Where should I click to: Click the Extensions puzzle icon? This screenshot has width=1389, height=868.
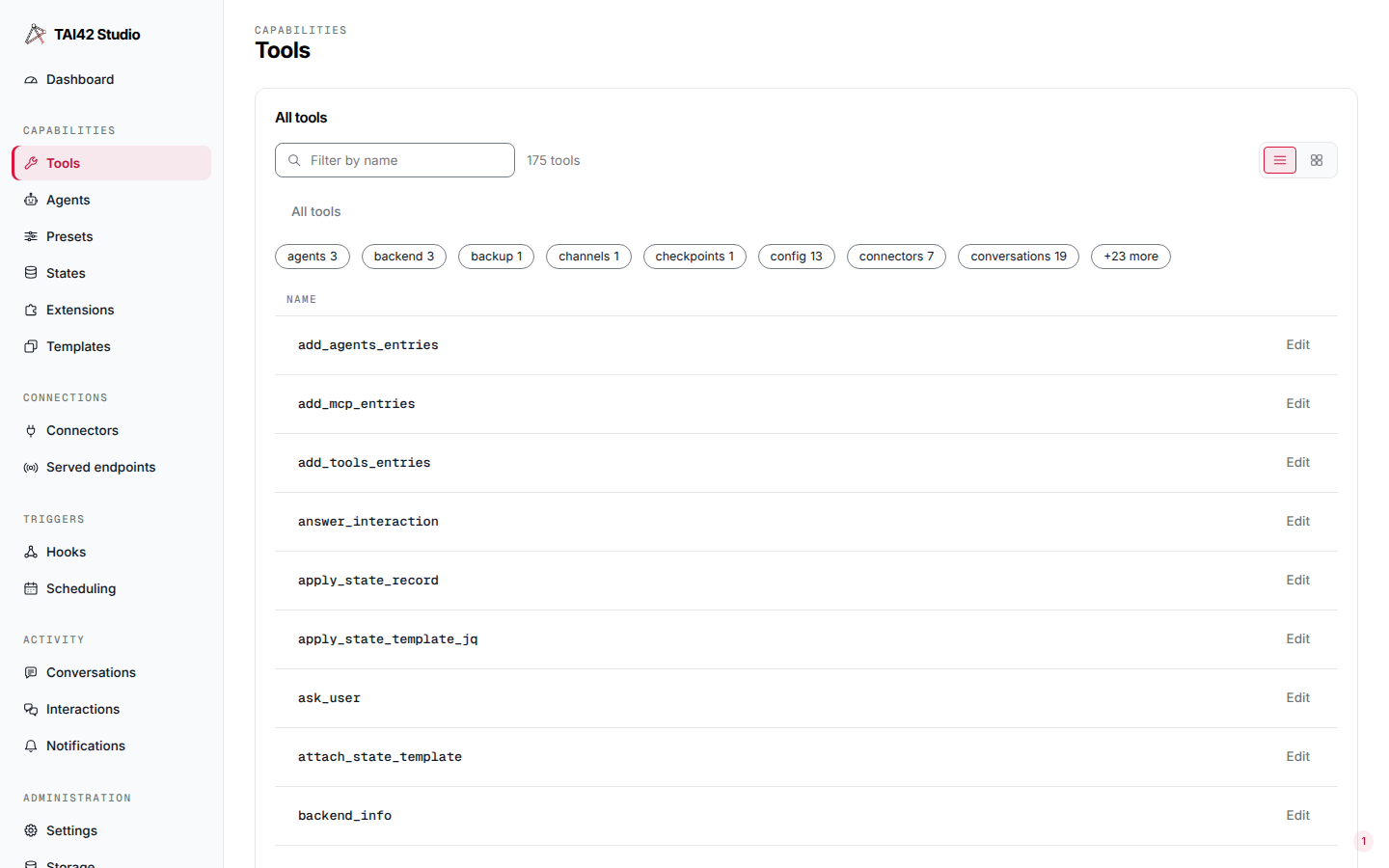pos(31,310)
